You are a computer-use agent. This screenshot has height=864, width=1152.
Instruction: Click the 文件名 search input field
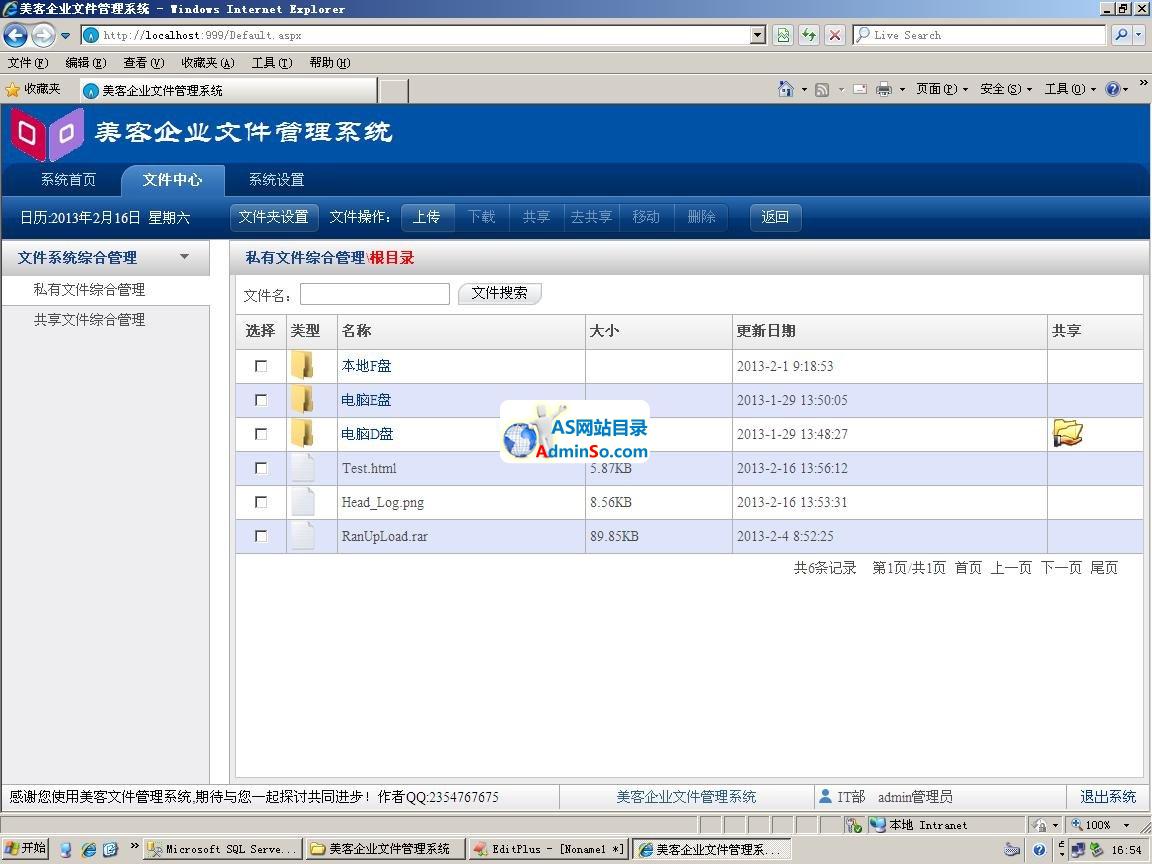(x=375, y=294)
